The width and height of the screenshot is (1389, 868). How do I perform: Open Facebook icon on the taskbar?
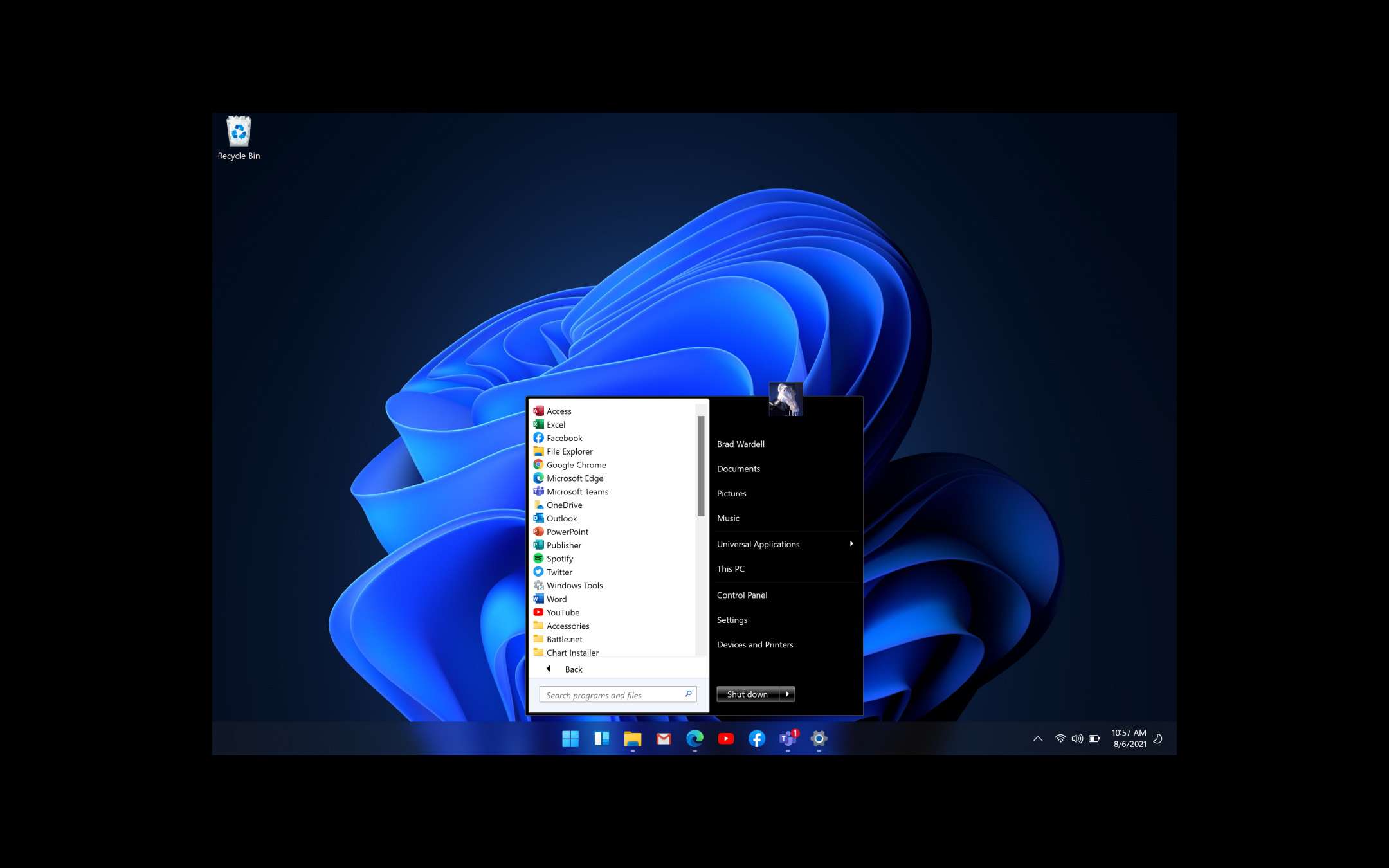[x=757, y=739]
